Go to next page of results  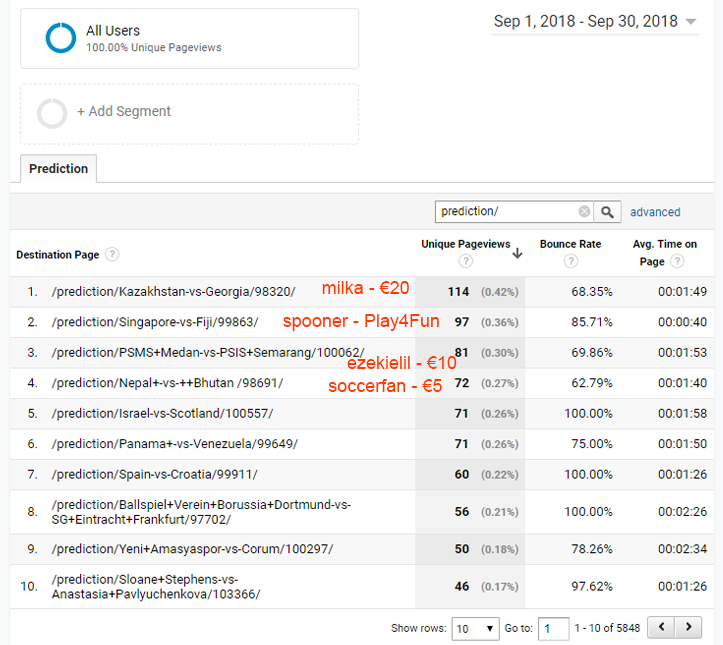(x=688, y=627)
